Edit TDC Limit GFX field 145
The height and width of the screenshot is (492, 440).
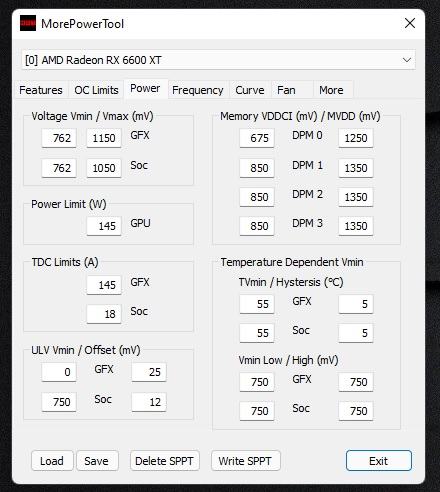tap(104, 285)
